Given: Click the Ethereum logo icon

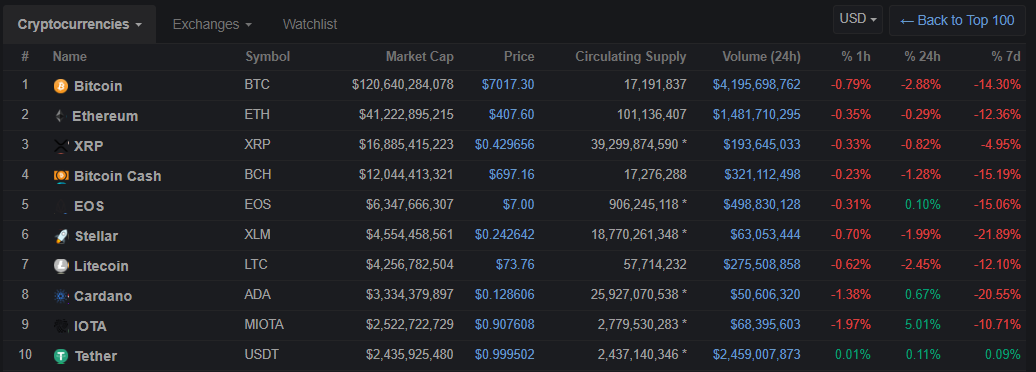Looking at the screenshot, I should coord(59,116).
